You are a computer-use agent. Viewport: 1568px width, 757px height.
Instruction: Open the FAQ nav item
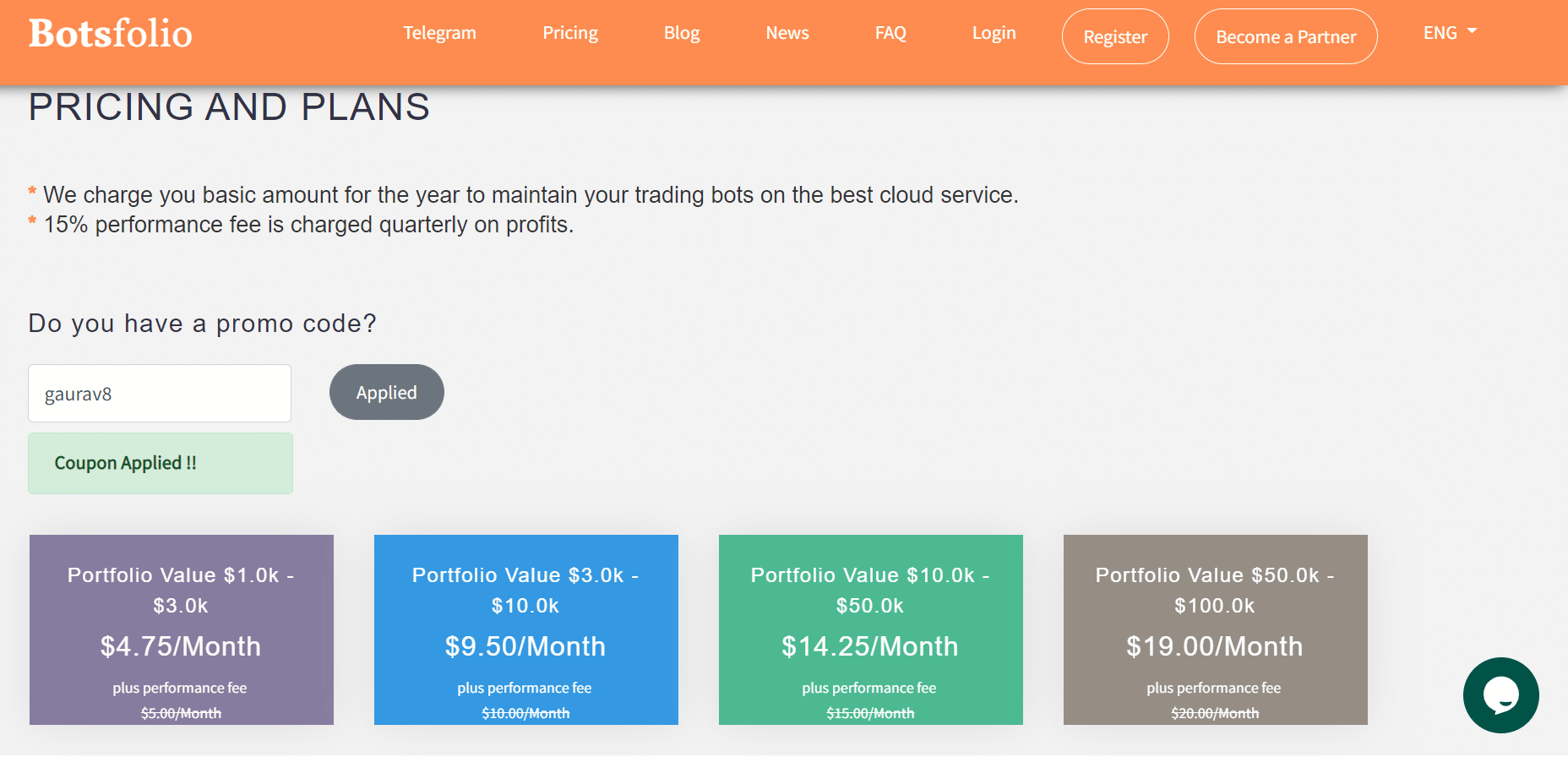click(890, 33)
